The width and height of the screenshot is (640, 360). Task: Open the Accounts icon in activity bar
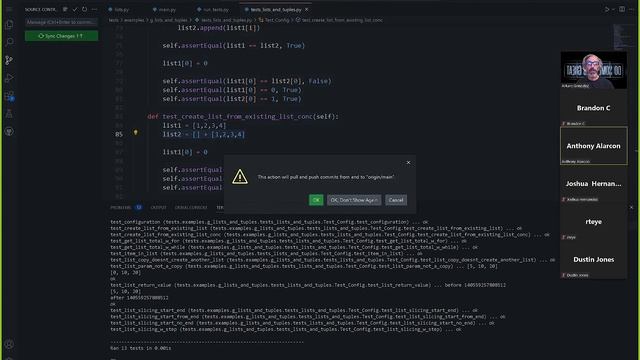[x=9, y=344]
